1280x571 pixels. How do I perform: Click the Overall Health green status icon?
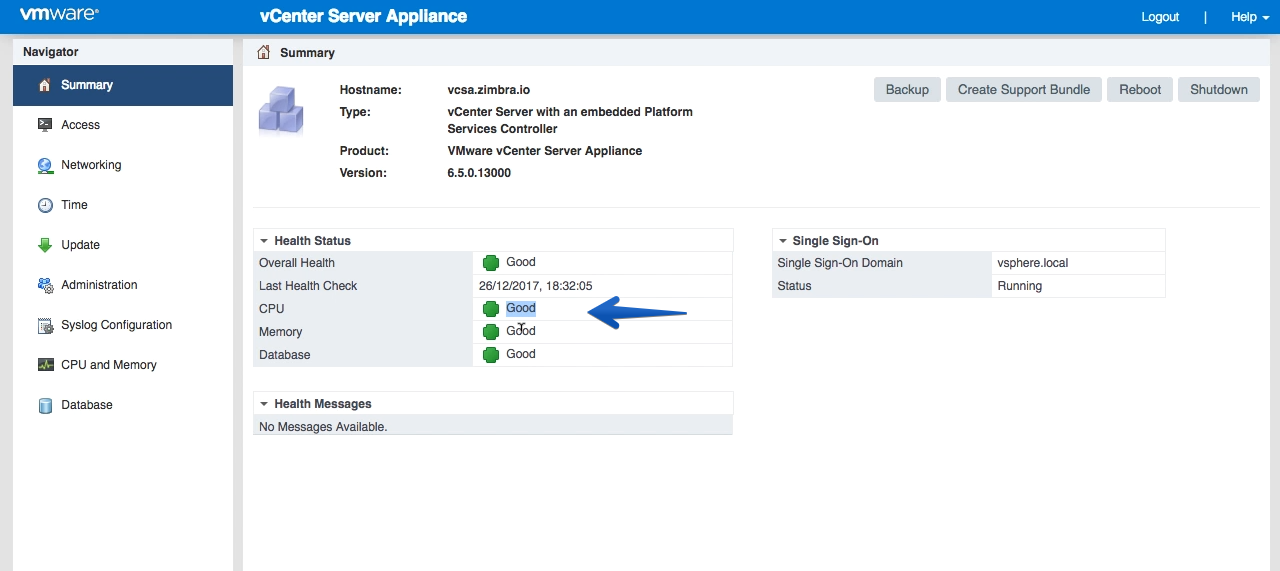491,263
